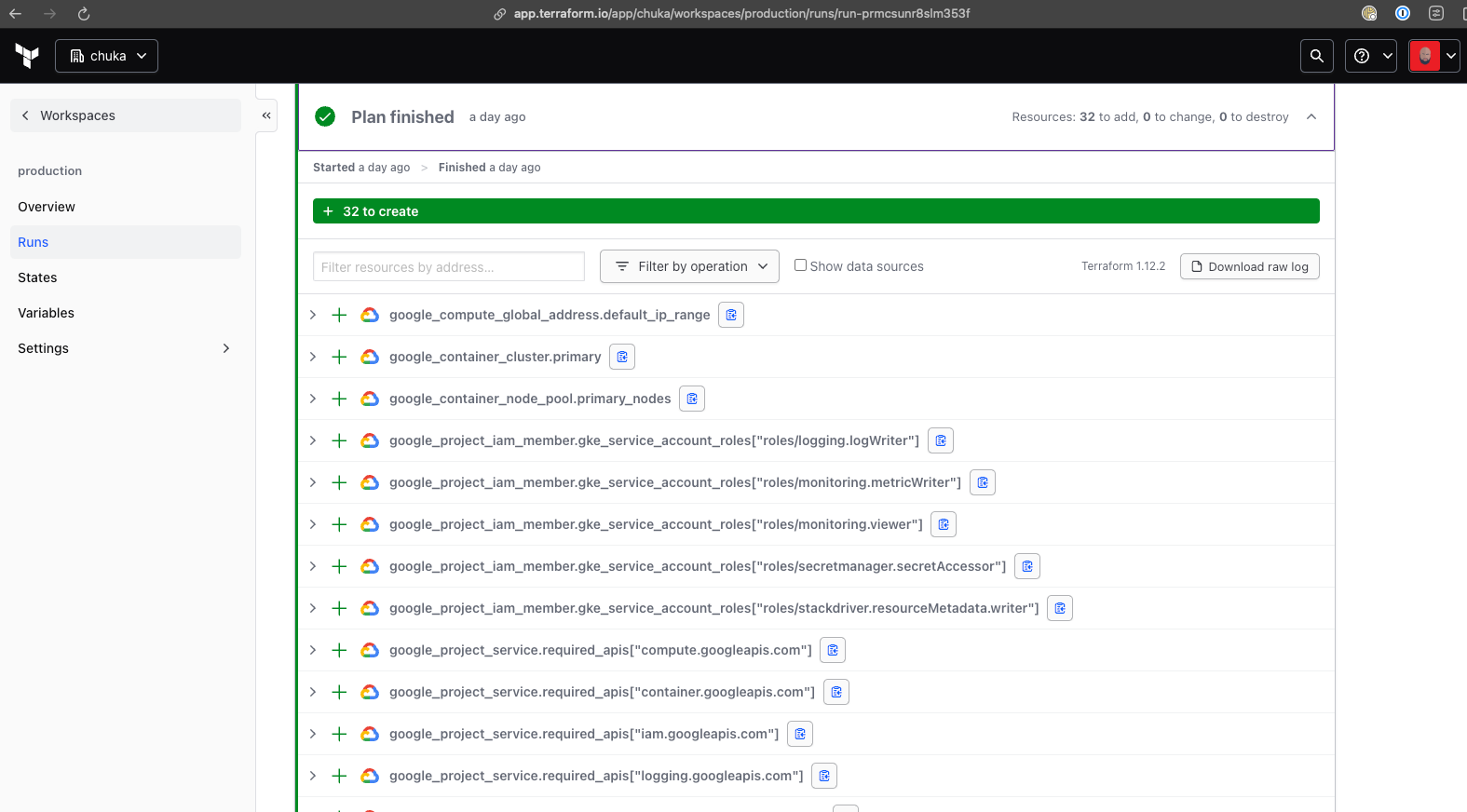Copy address of logging.googleapis.com resource
The image size is (1467, 812).
[824, 776]
